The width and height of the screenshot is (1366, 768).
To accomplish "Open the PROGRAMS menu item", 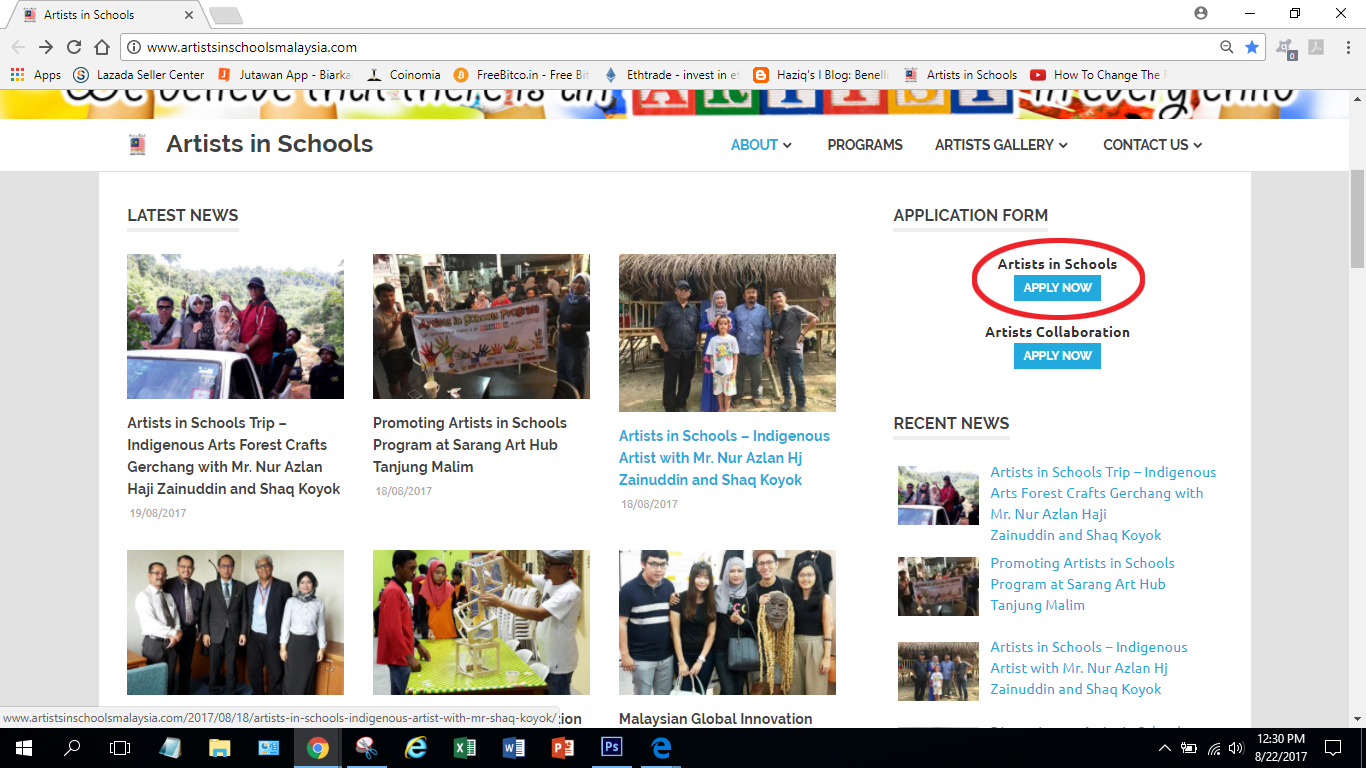I will (865, 145).
